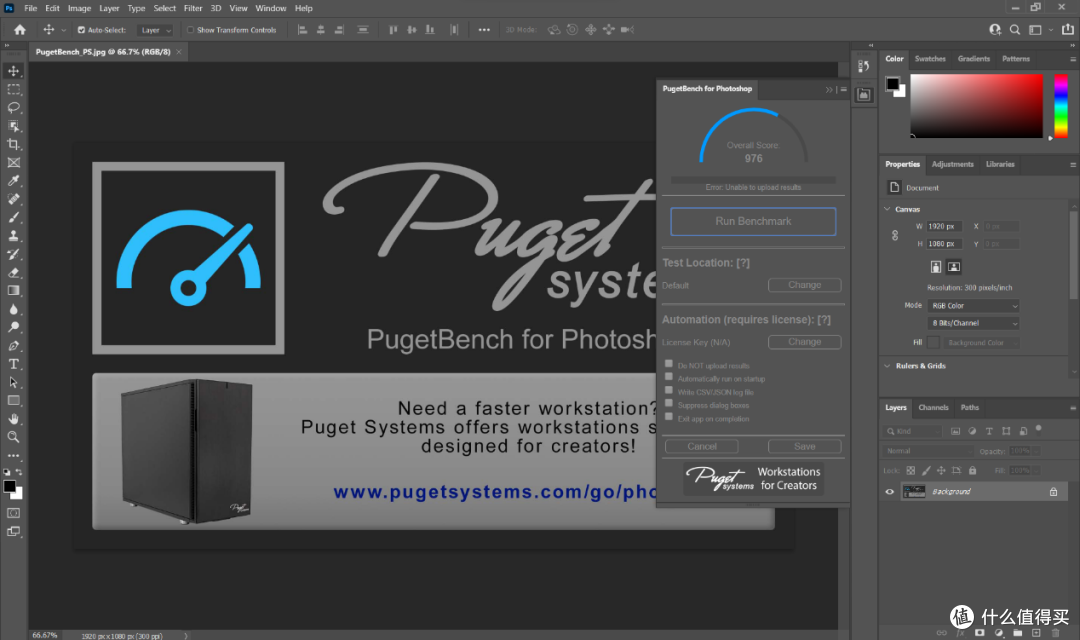Open the Image menu
Screen dimensions: 1080x640
pyautogui.click(x=79, y=8)
